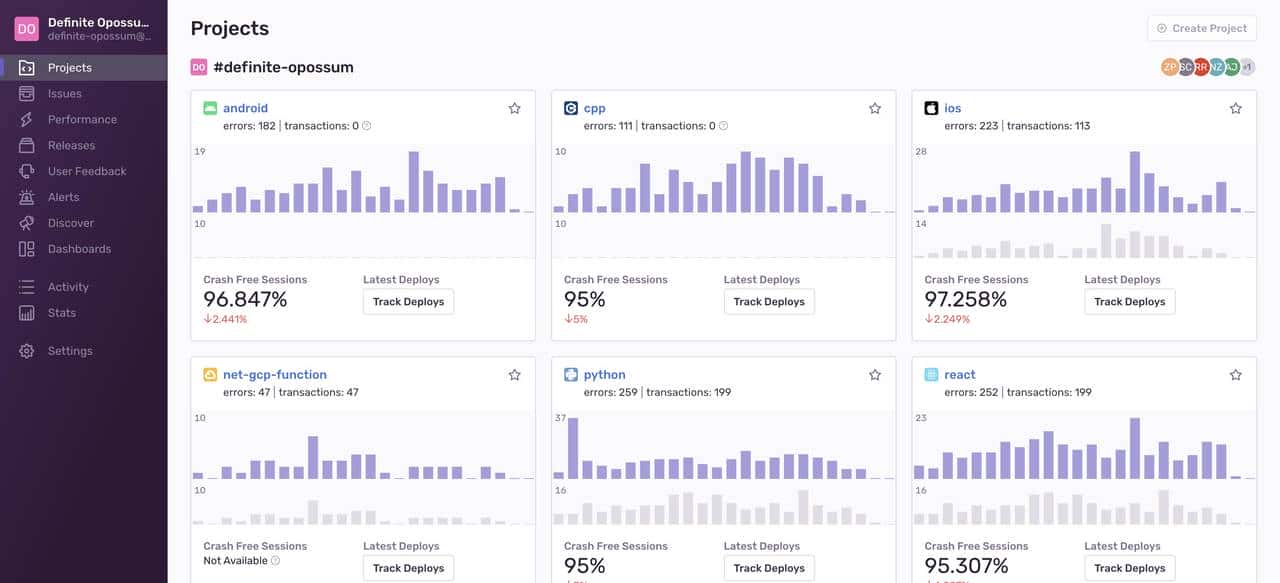Viewport: 1280px width, 583px height.
Task: Toggle the star on ios project
Action: [1236, 108]
